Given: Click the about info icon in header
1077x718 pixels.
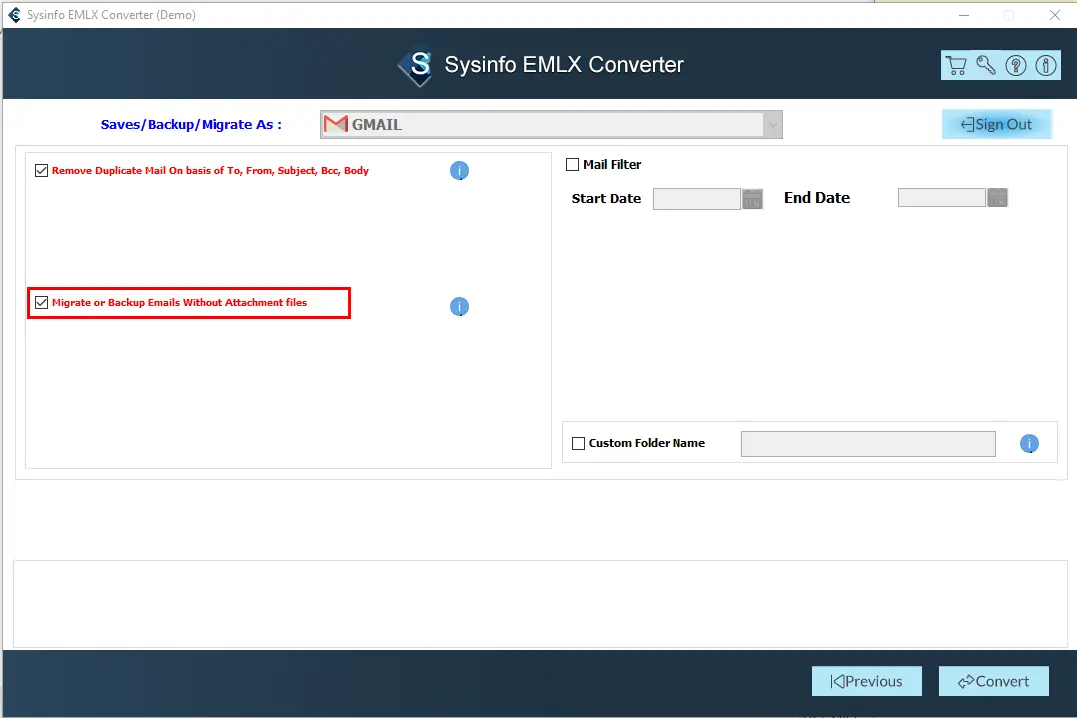Looking at the screenshot, I should [x=1046, y=65].
